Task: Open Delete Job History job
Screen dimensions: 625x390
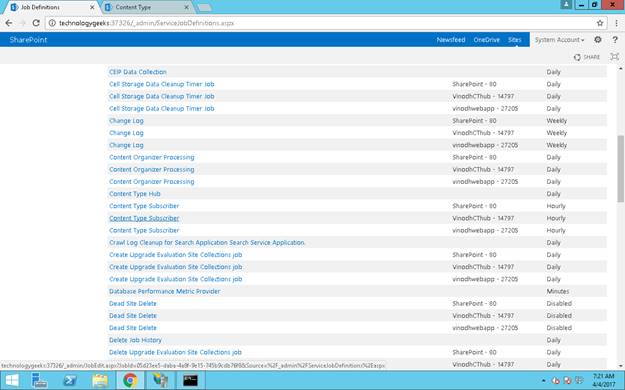Action: point(136,340)
